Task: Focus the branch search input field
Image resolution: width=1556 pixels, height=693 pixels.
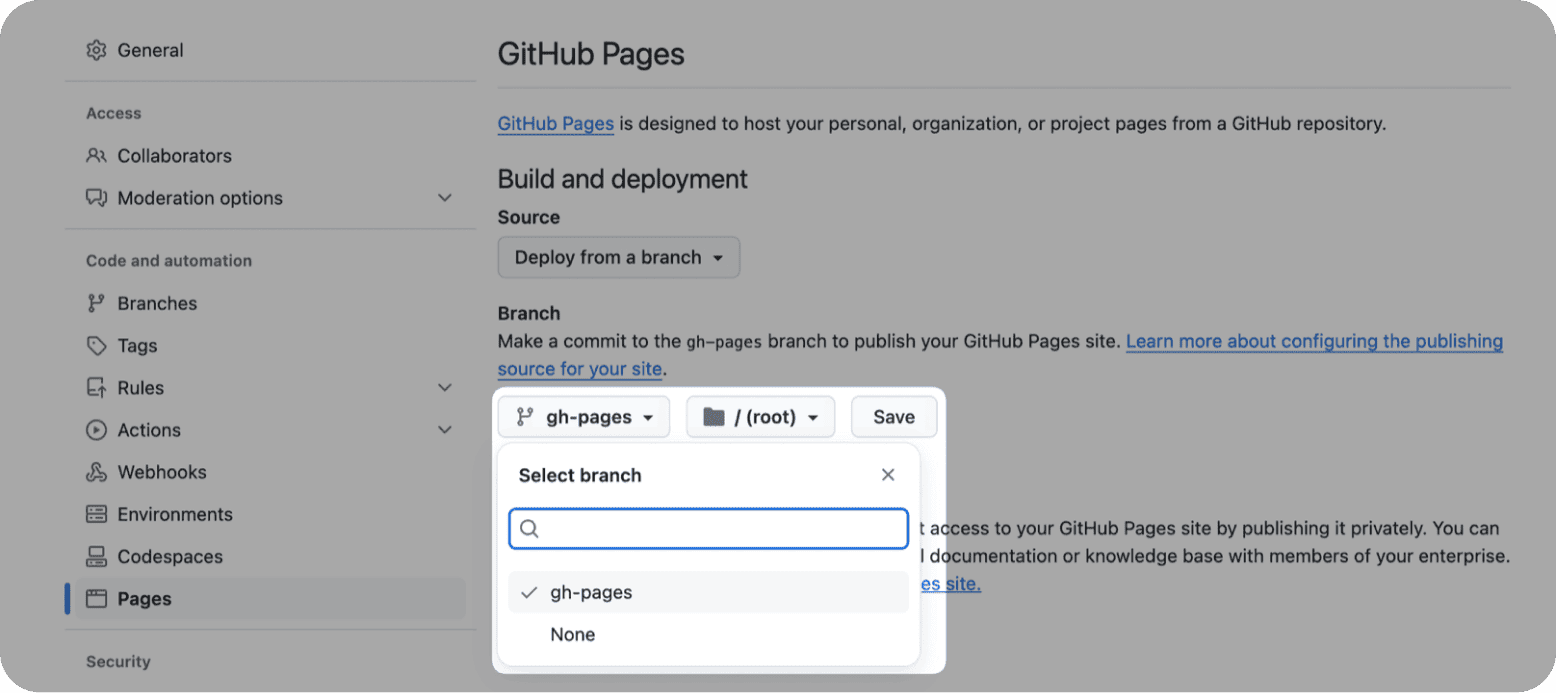Action: 720,529
